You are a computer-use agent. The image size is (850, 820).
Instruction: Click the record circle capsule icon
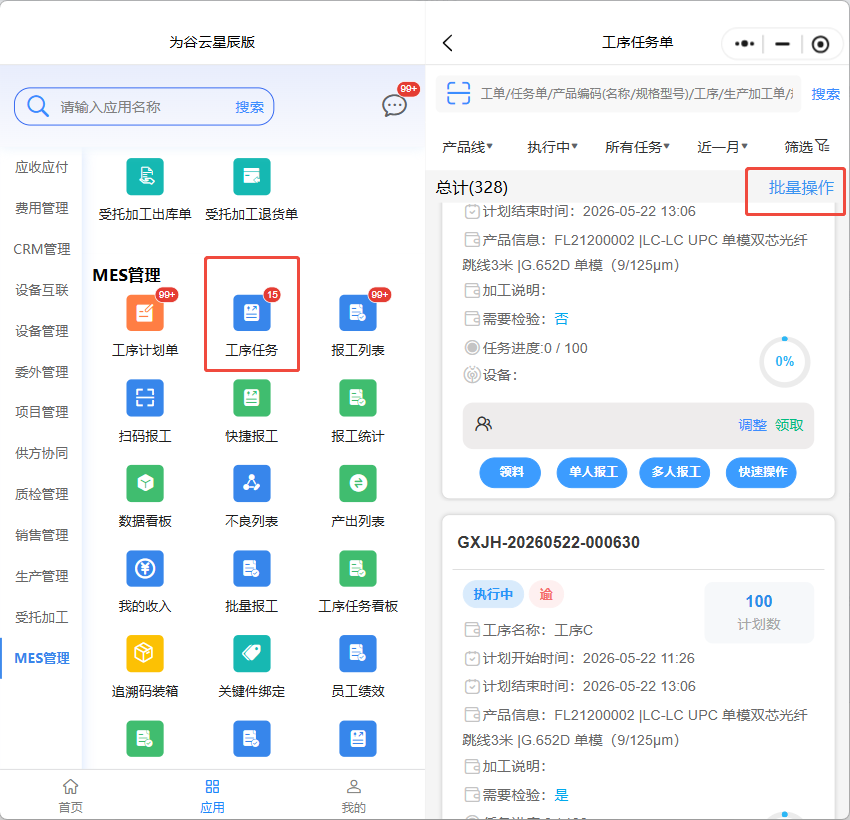(x=820, y=44)
